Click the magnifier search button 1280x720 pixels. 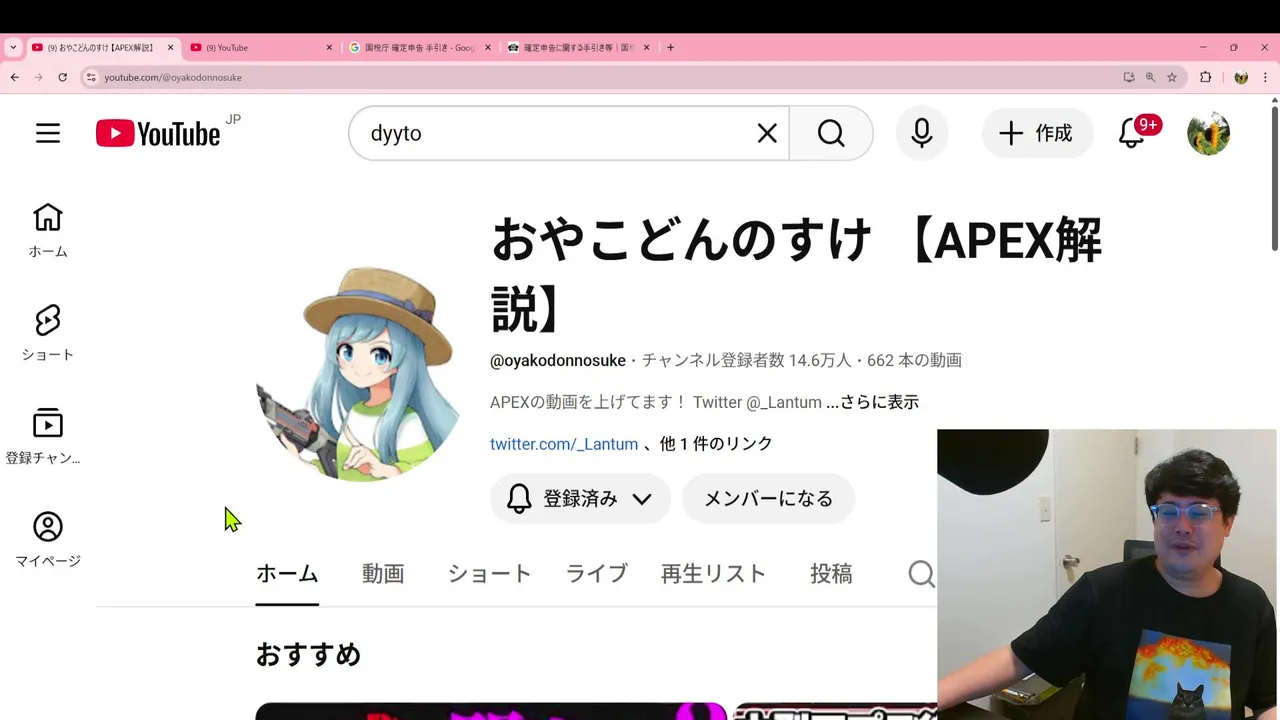831,133
